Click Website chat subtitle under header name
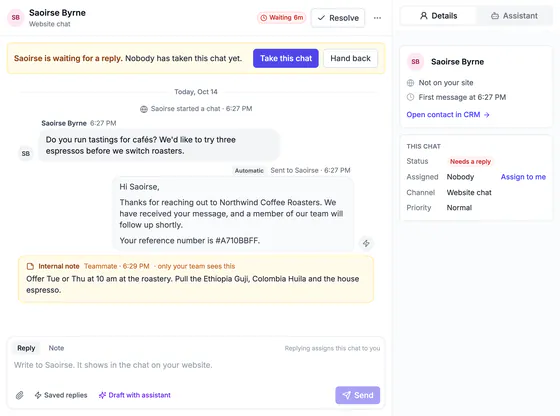Viewport: 560px width, 416px height. click(x=50, y=24)
